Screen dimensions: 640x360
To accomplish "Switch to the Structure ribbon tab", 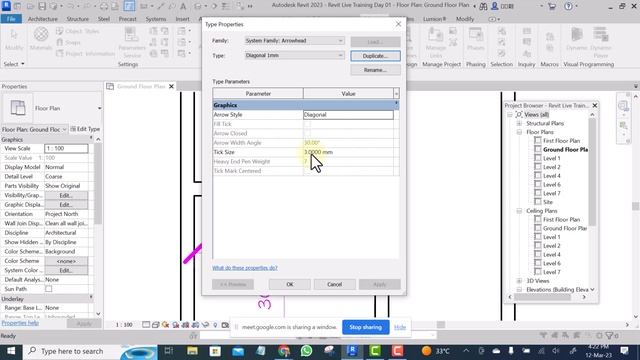I will pos(77,19).
